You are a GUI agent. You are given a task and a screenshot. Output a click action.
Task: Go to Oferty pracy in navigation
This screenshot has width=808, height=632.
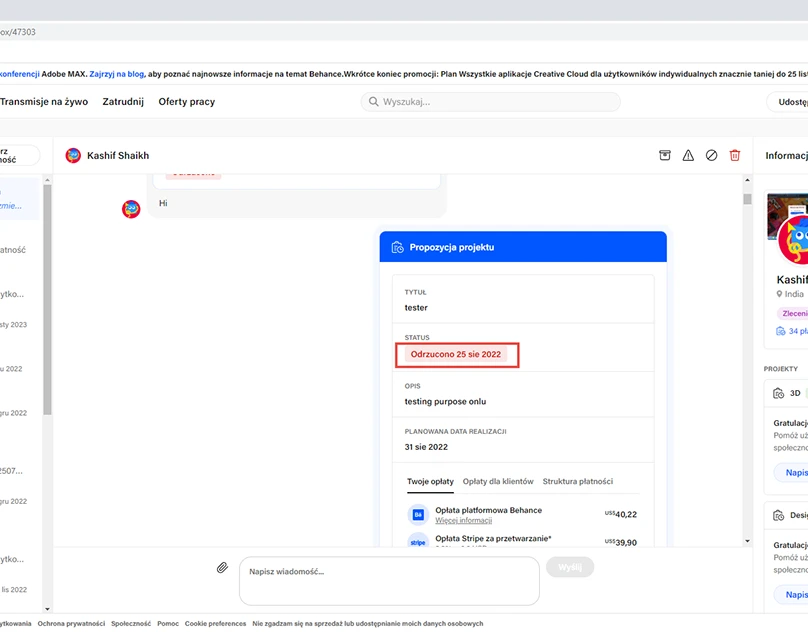187,102
